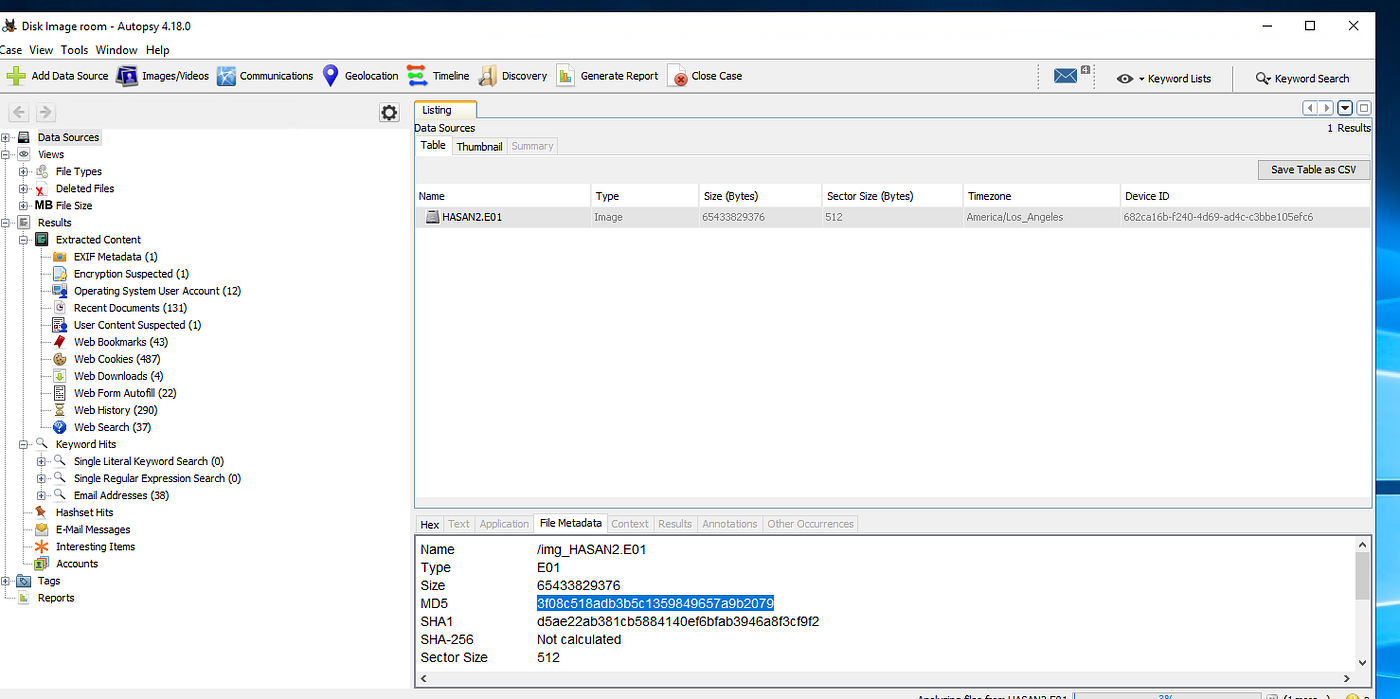
Task: Open the Timeline tool
Action: pos(437,76)
